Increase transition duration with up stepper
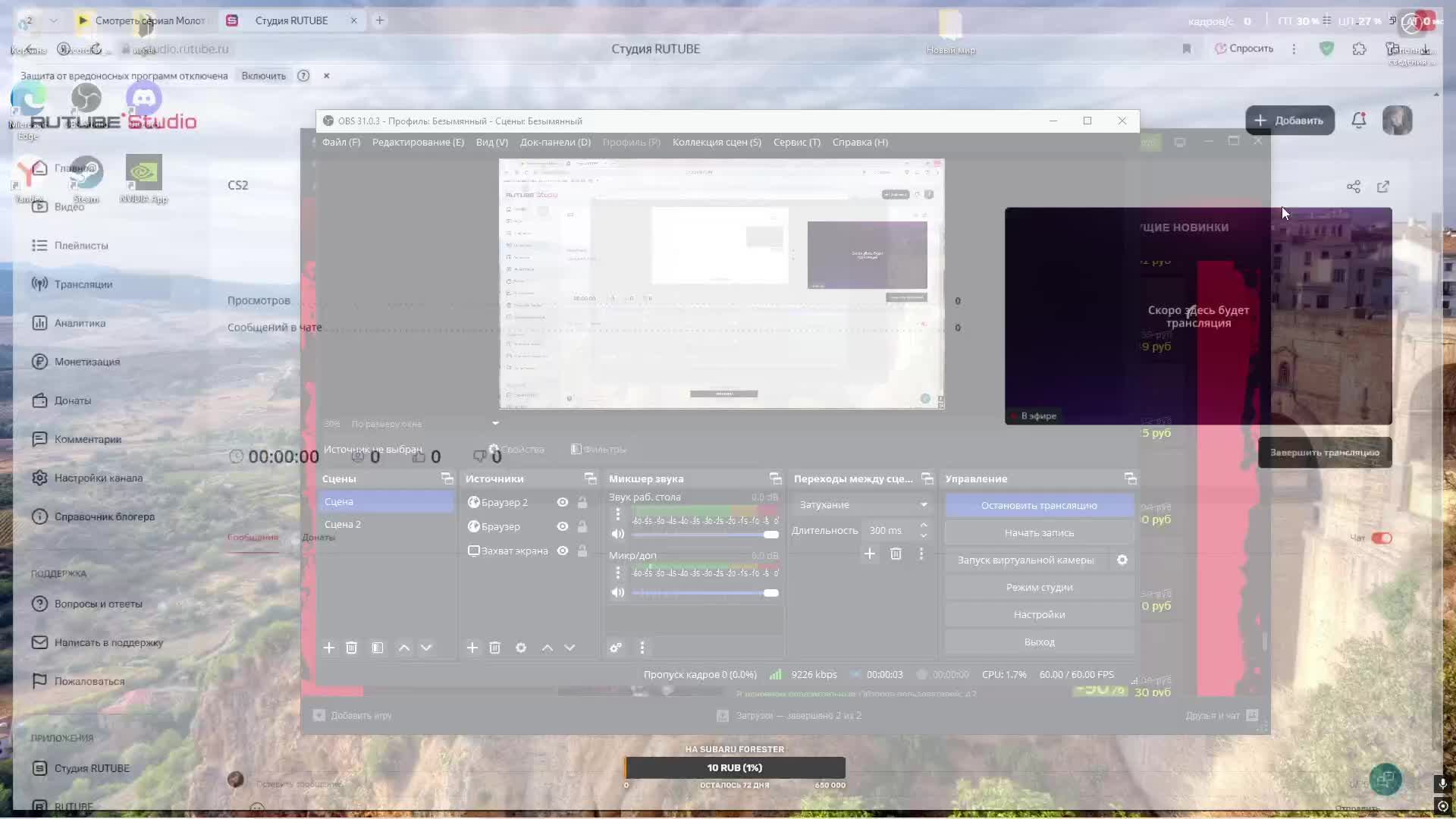Screen dimensions: 1456x819 (x=924, y=525)
